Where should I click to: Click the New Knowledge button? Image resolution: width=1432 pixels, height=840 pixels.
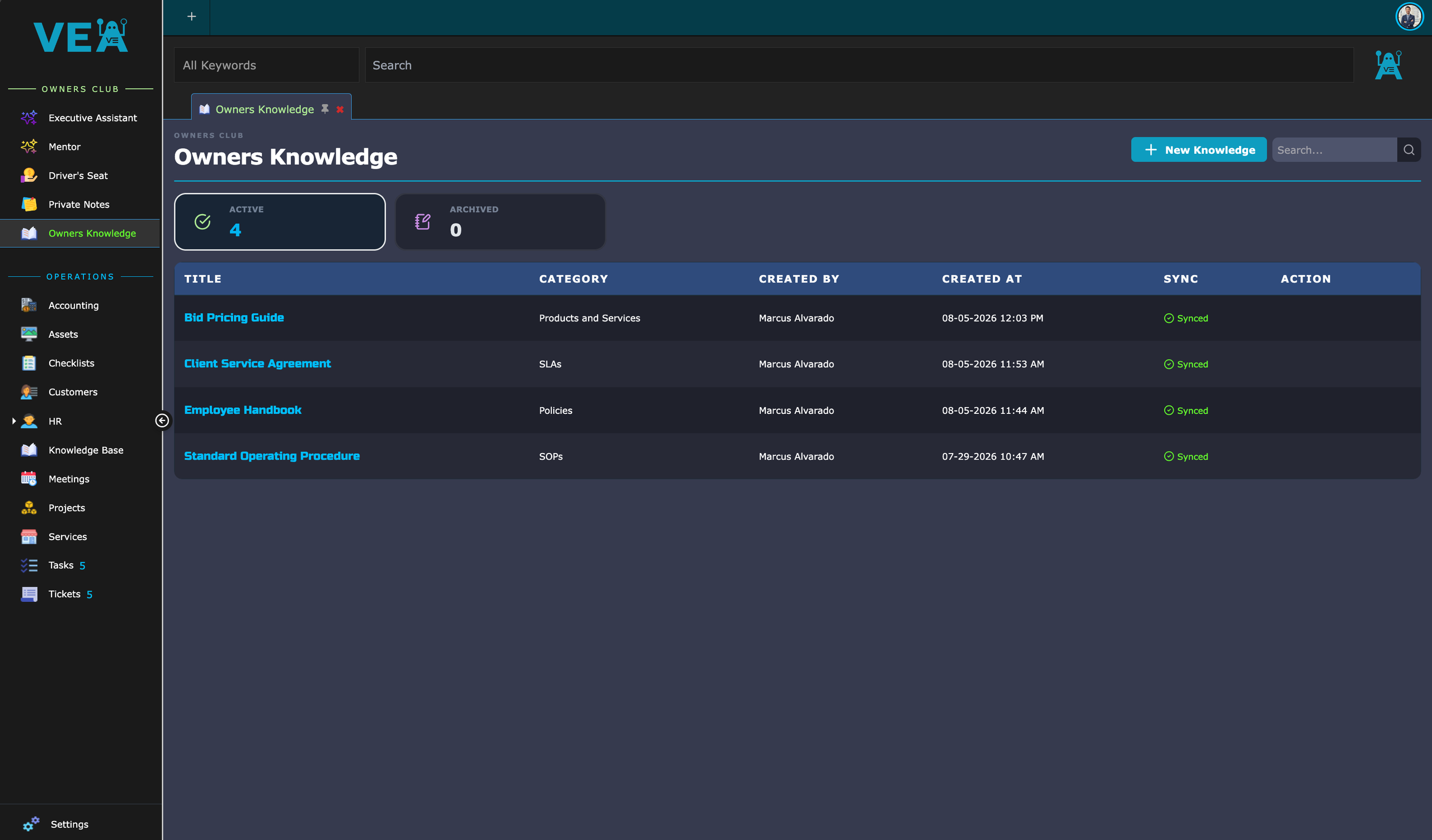click(1198, 150)
